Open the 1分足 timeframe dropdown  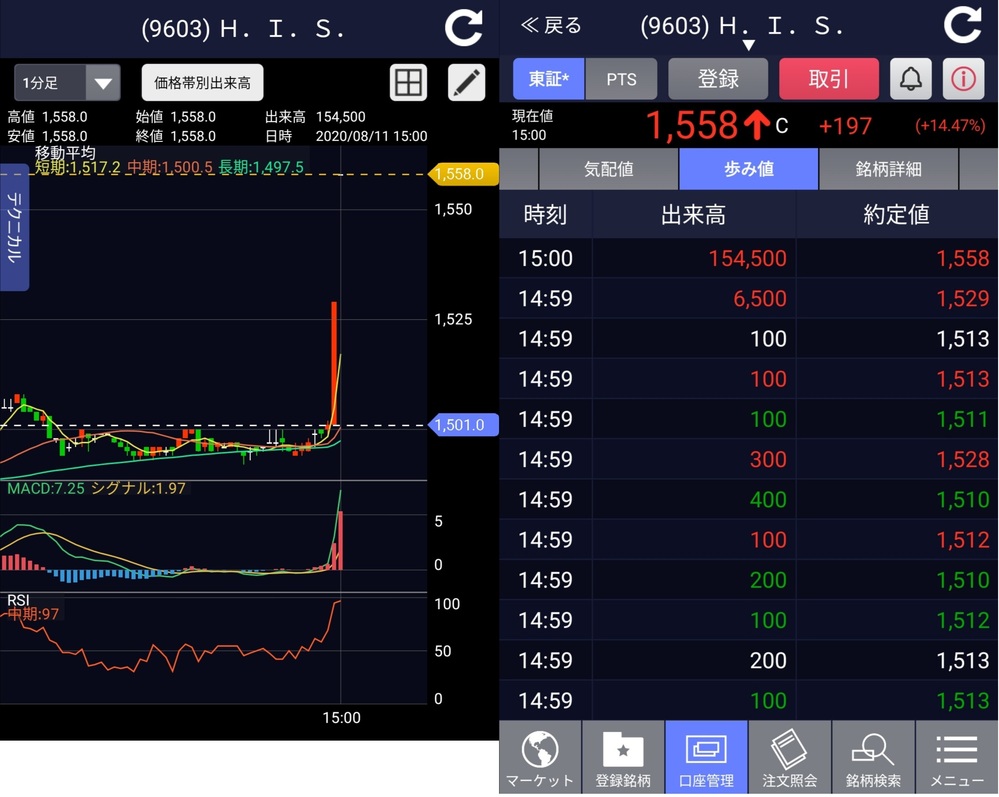point(67,83)
